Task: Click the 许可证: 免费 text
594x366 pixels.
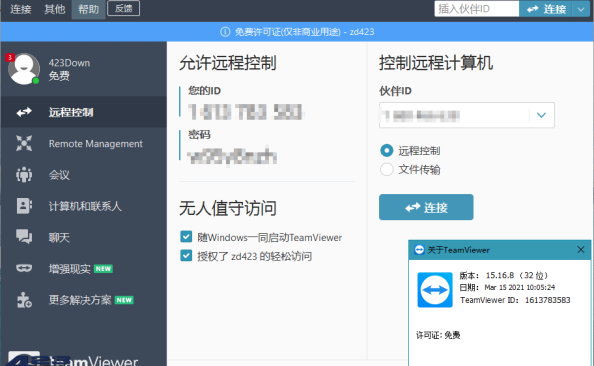Action: click(438, 335)
